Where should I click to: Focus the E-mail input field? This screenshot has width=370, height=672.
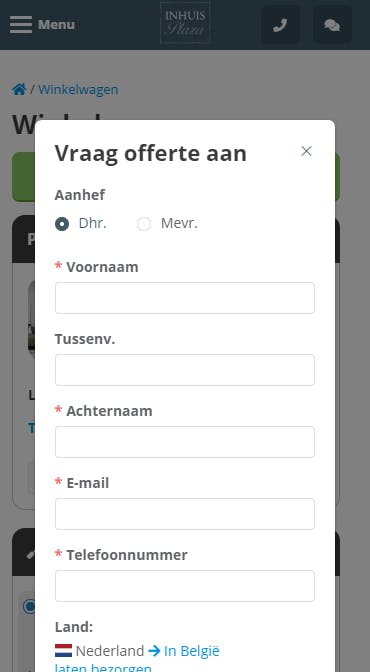[x=185, y=514]
